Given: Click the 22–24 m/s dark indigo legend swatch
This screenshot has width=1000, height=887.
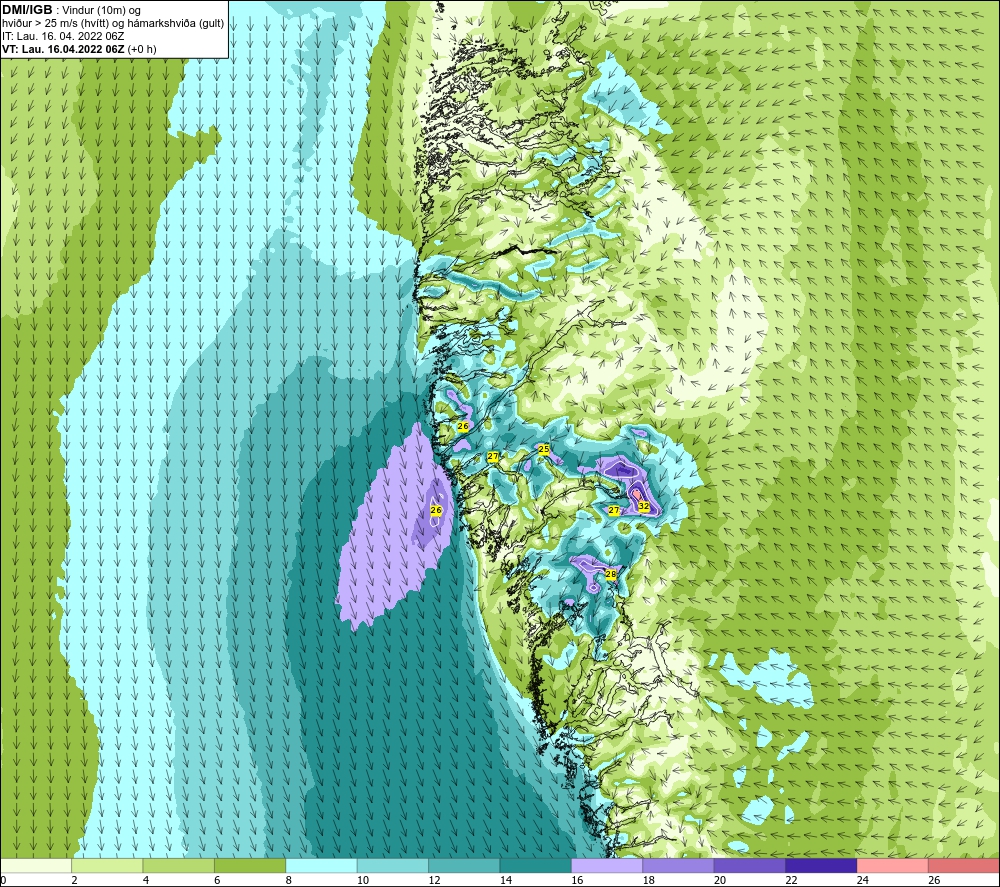Looking at the screenshot, I should tap(821, 865).
